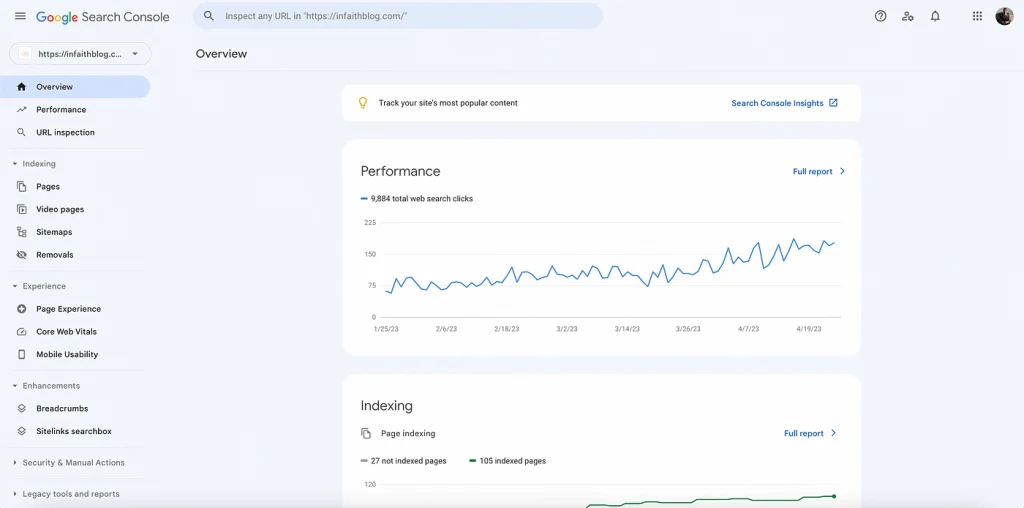Screen dimensions: 1024x508
Task: Open Sitelinks searchbox in the sidebar
Action: click(75, 432)
